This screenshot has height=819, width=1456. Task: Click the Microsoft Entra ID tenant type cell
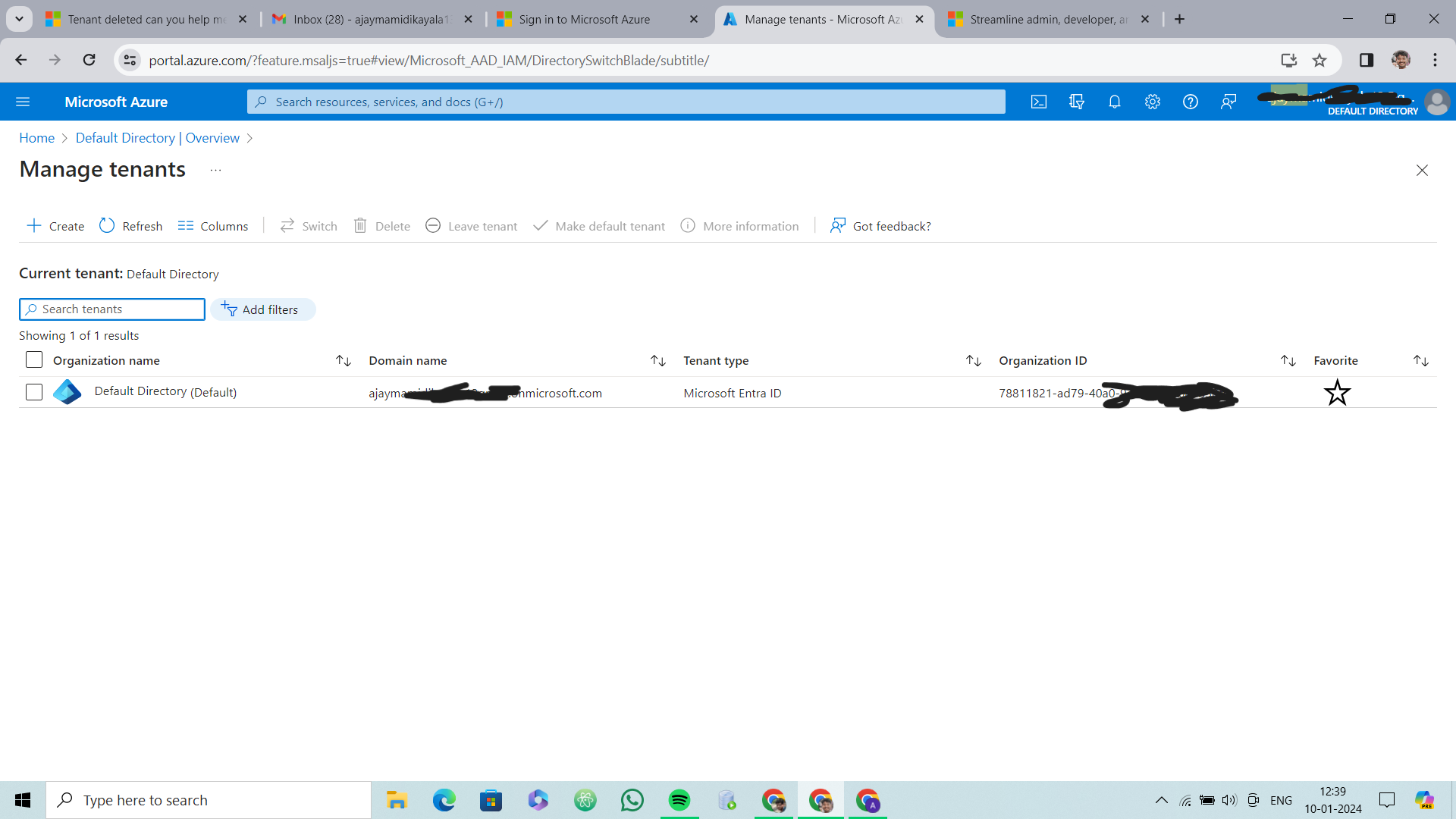pyautogui.click(x=732, y=393)
